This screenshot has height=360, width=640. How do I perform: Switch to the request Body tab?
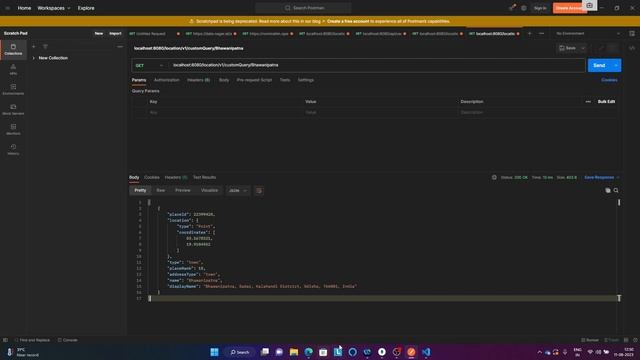pos(224,80)
